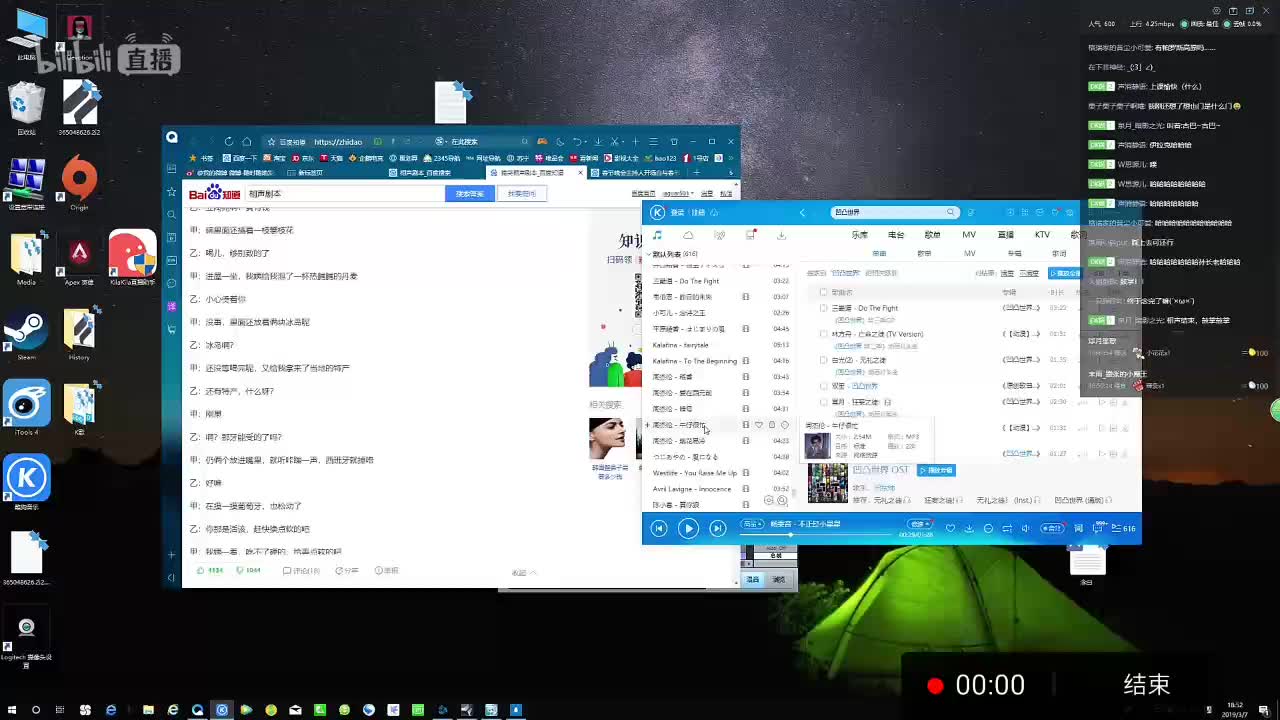Open the radio broadcast icon tab in Kugou
The height and width of the screenshot is (720, 1280).
coord(719,235)
